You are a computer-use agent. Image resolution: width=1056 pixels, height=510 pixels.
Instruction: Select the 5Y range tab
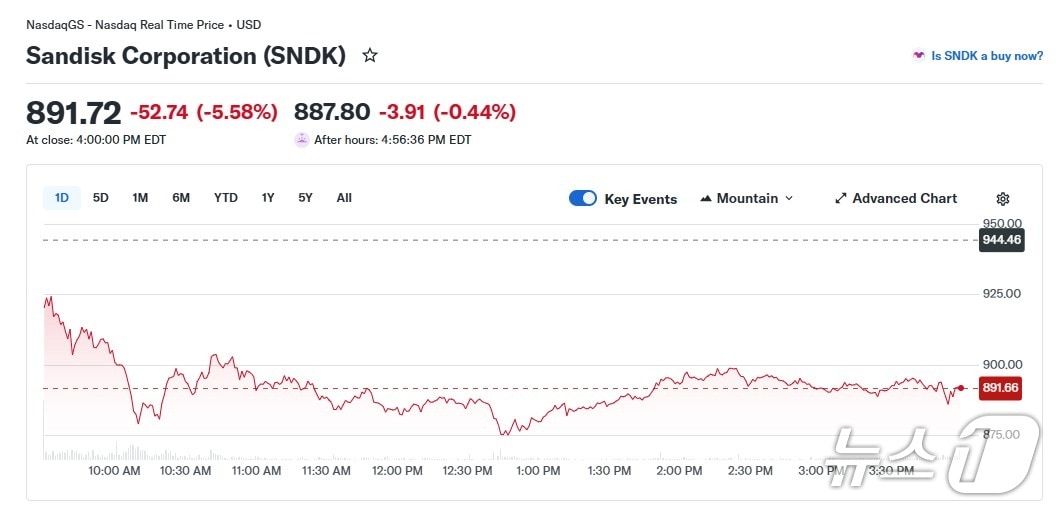[x=305, y=198]
